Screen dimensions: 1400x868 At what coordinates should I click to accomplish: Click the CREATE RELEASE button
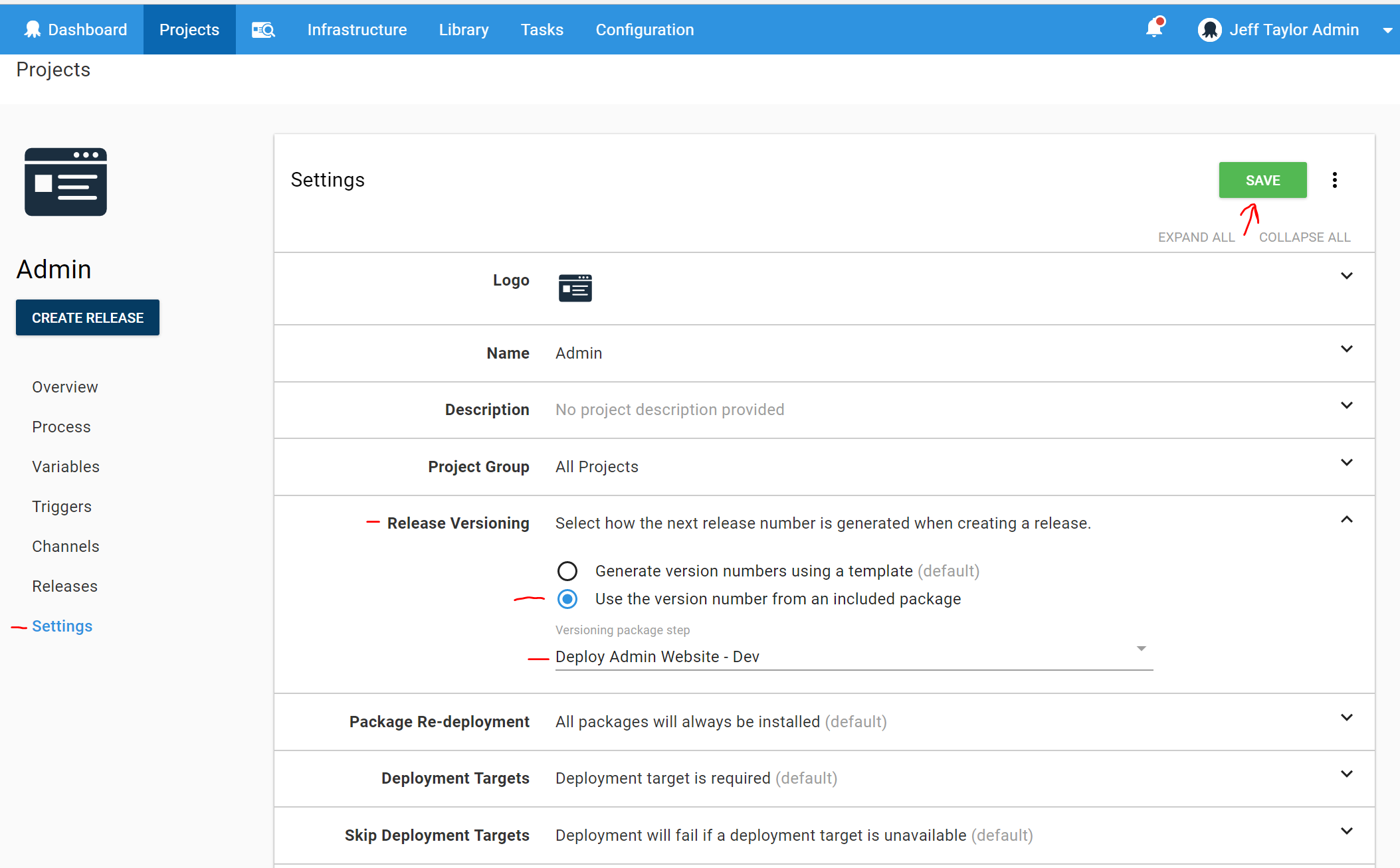pyautogui.click(x=88, y=317)
